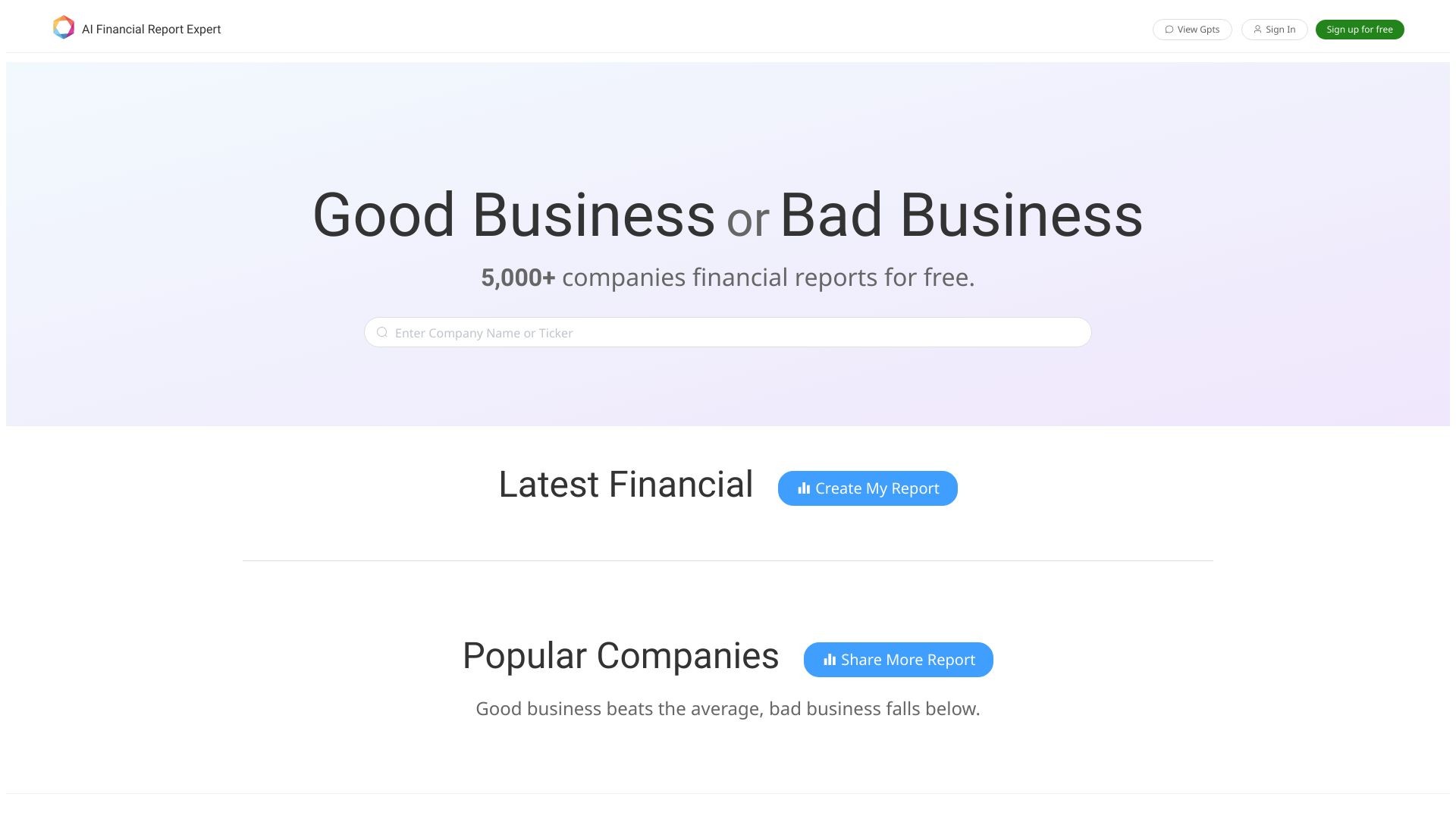Screen dimensions: 1456x819
Task: Open AI Financial Report Expert home via header title
Action: click(x=151, y=29)
